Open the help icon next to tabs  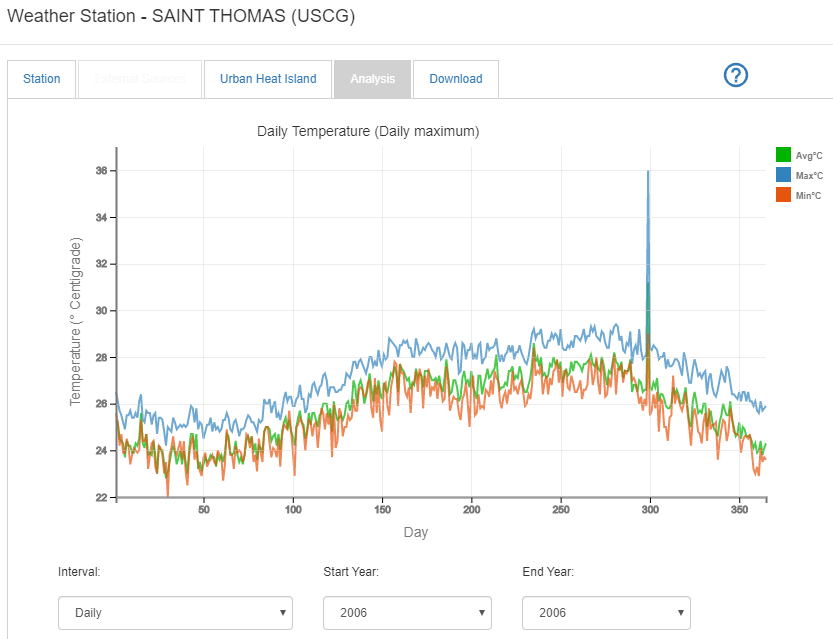735,75
